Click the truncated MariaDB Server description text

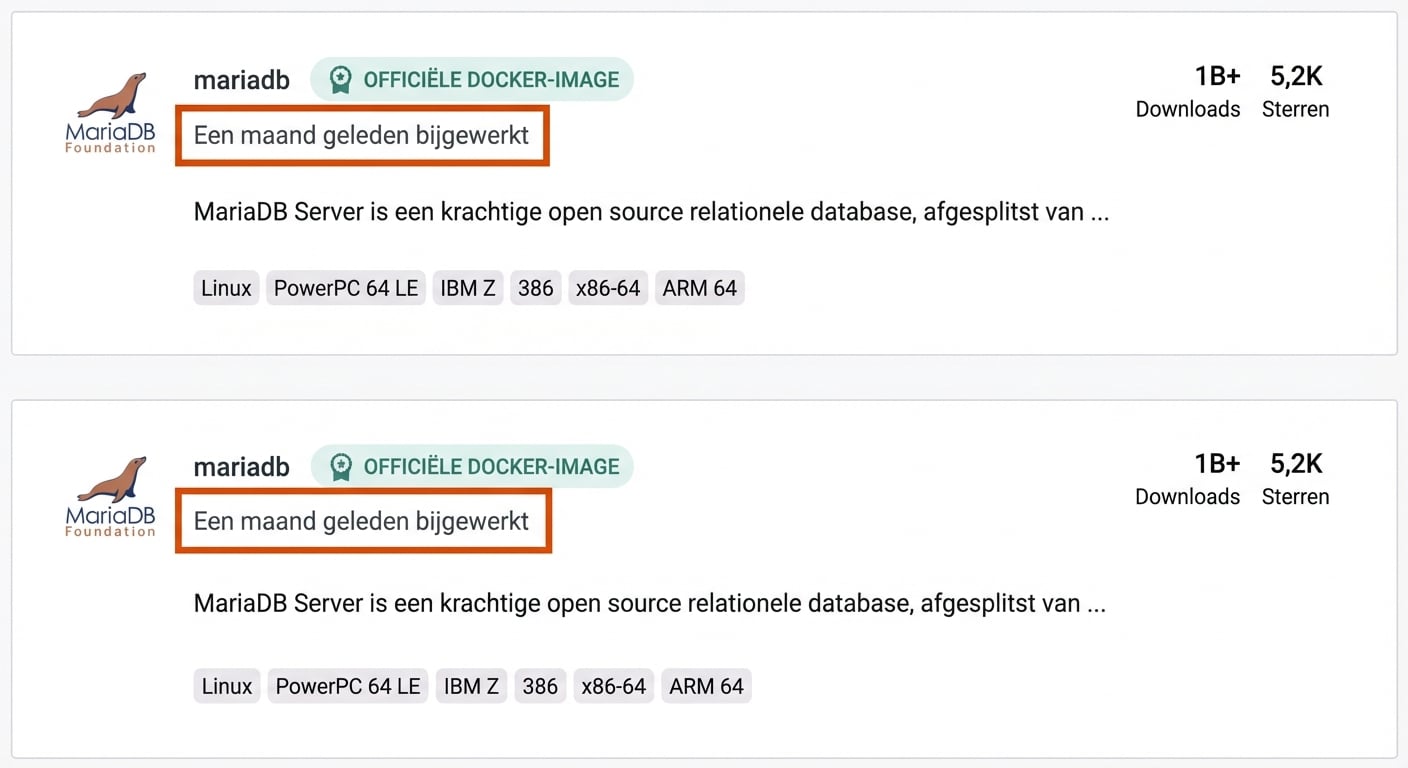(x=650, y=211)
